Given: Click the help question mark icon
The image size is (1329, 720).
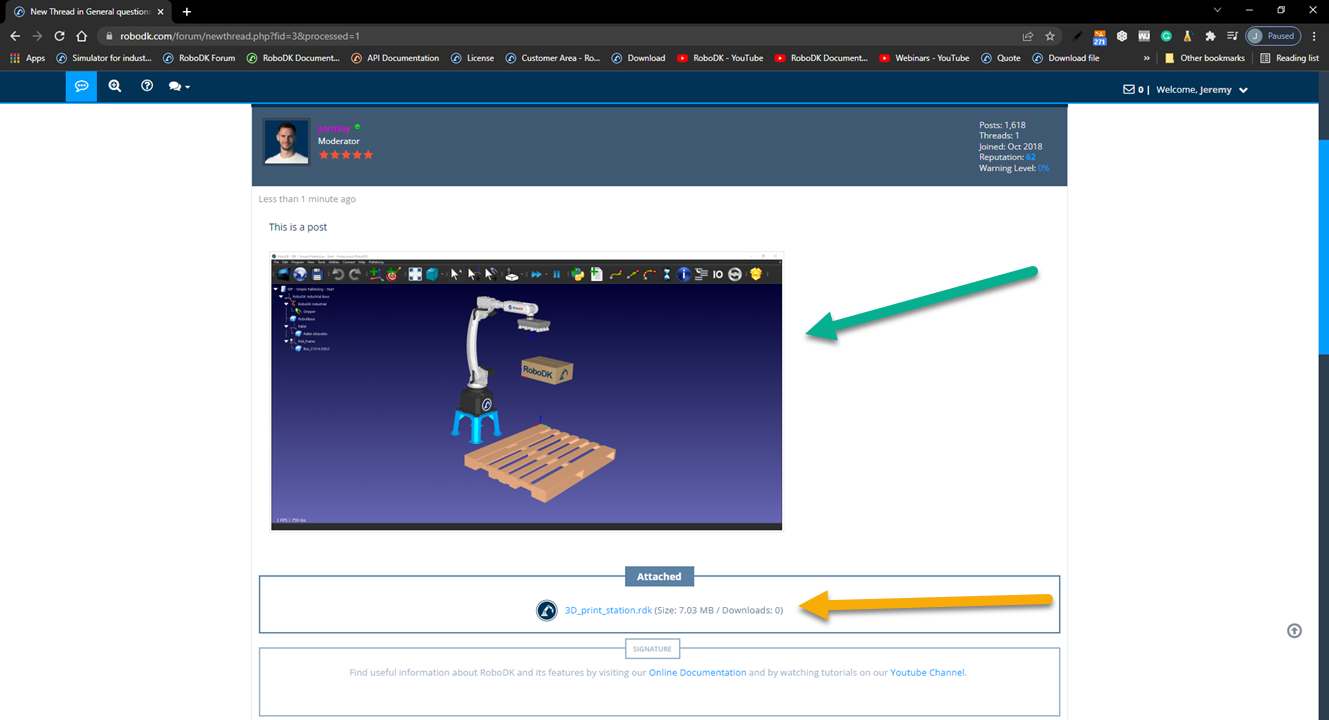Looking at the screenshot, I should [147, 87].
